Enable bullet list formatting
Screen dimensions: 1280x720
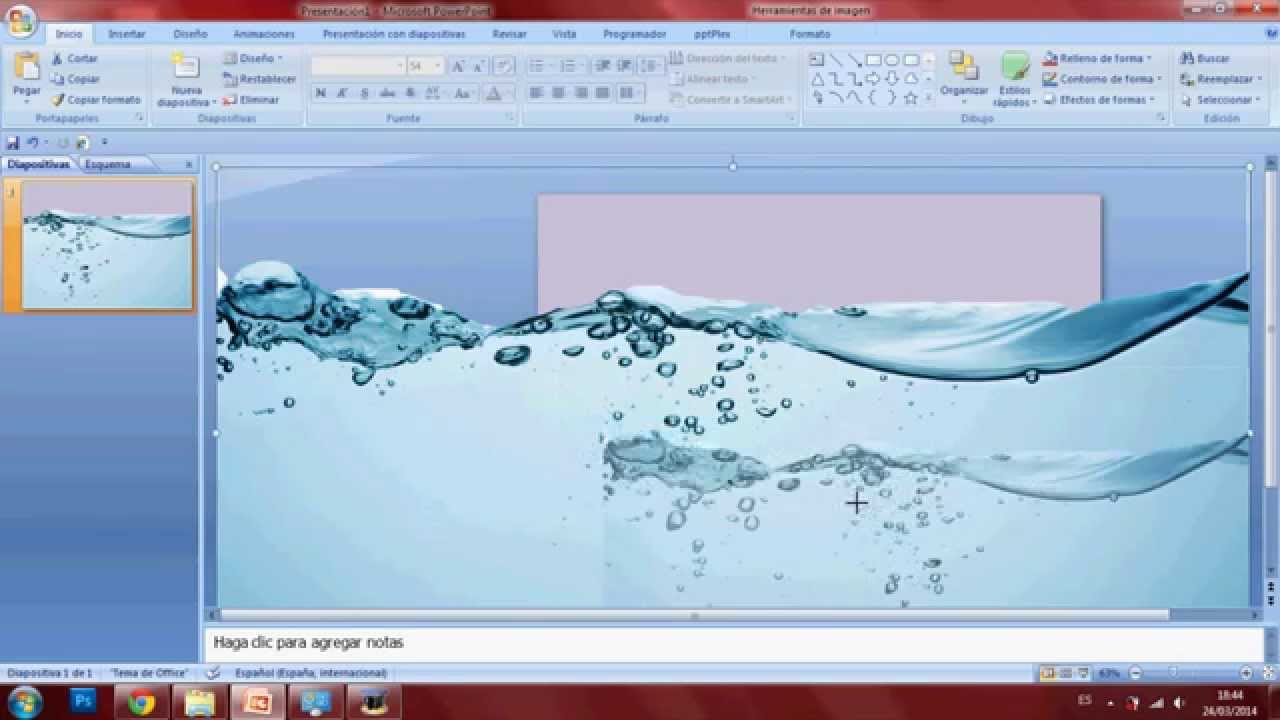[536, 64]
